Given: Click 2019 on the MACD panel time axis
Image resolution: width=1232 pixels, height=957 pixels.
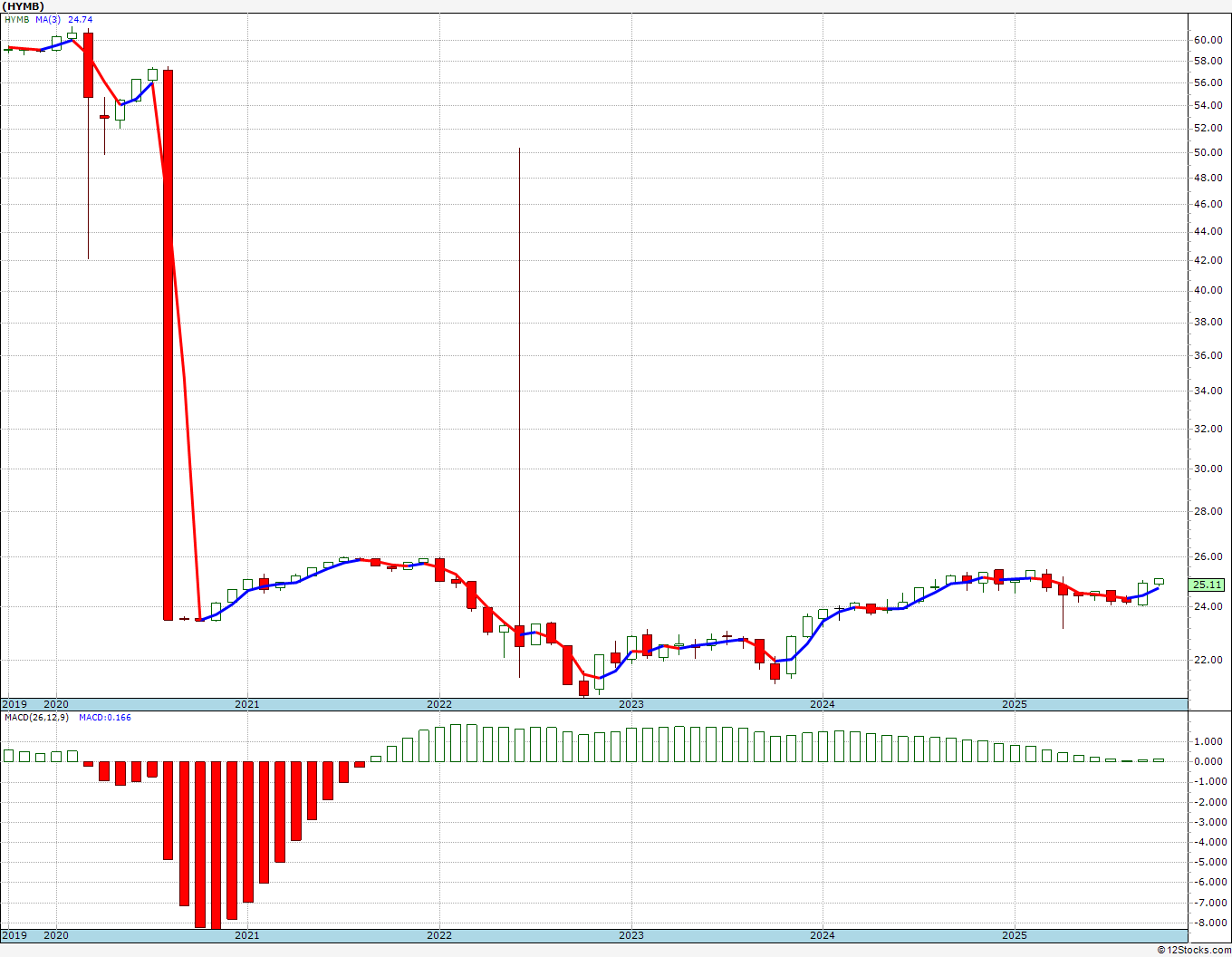Looking at the screenshot, I should click(14, 935).
